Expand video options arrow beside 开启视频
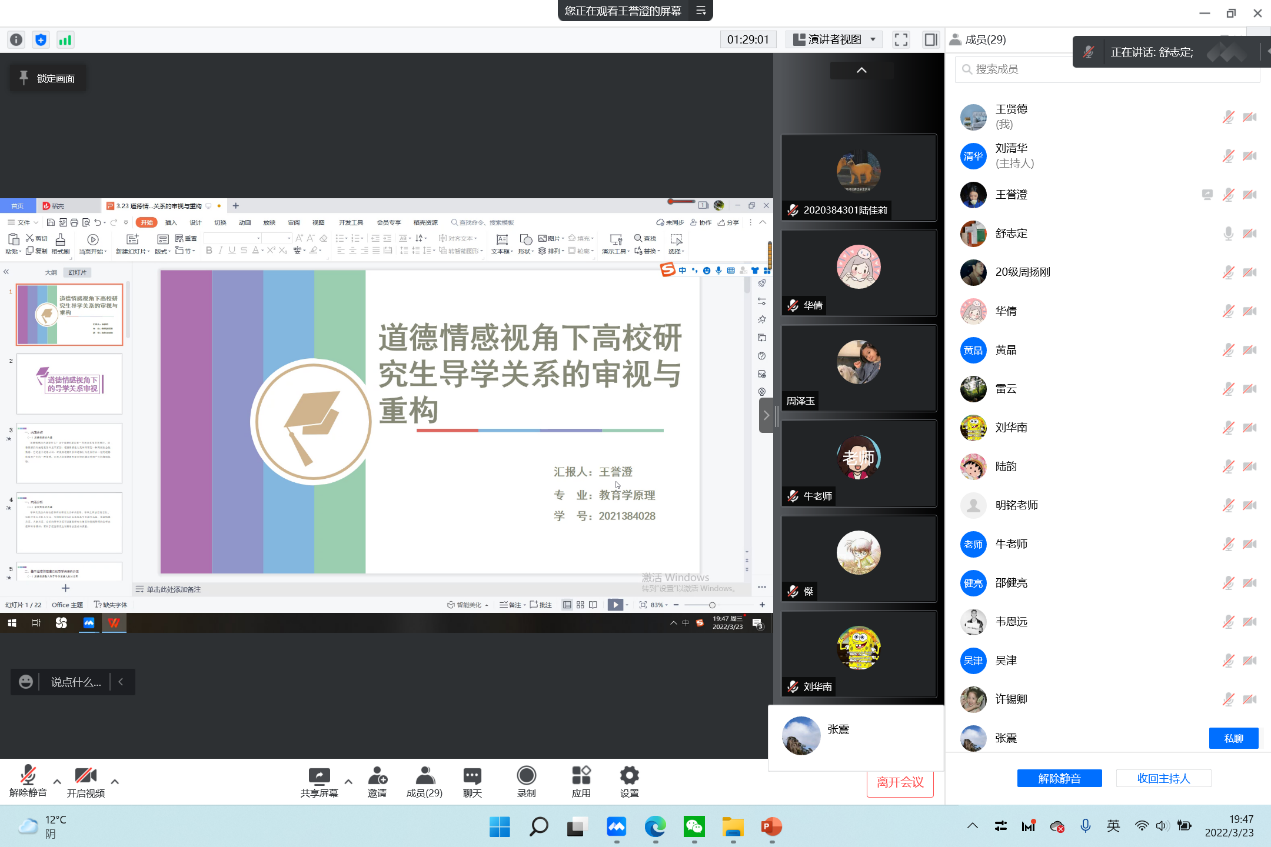1271x847 pixels. pyautogui.click(x=115, y=781)
